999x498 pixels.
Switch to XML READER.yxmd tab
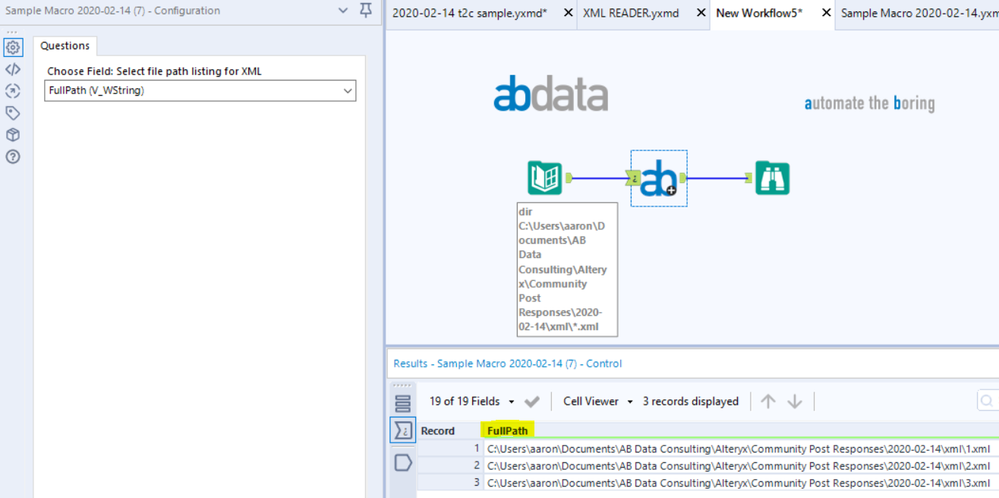(631, 13)
